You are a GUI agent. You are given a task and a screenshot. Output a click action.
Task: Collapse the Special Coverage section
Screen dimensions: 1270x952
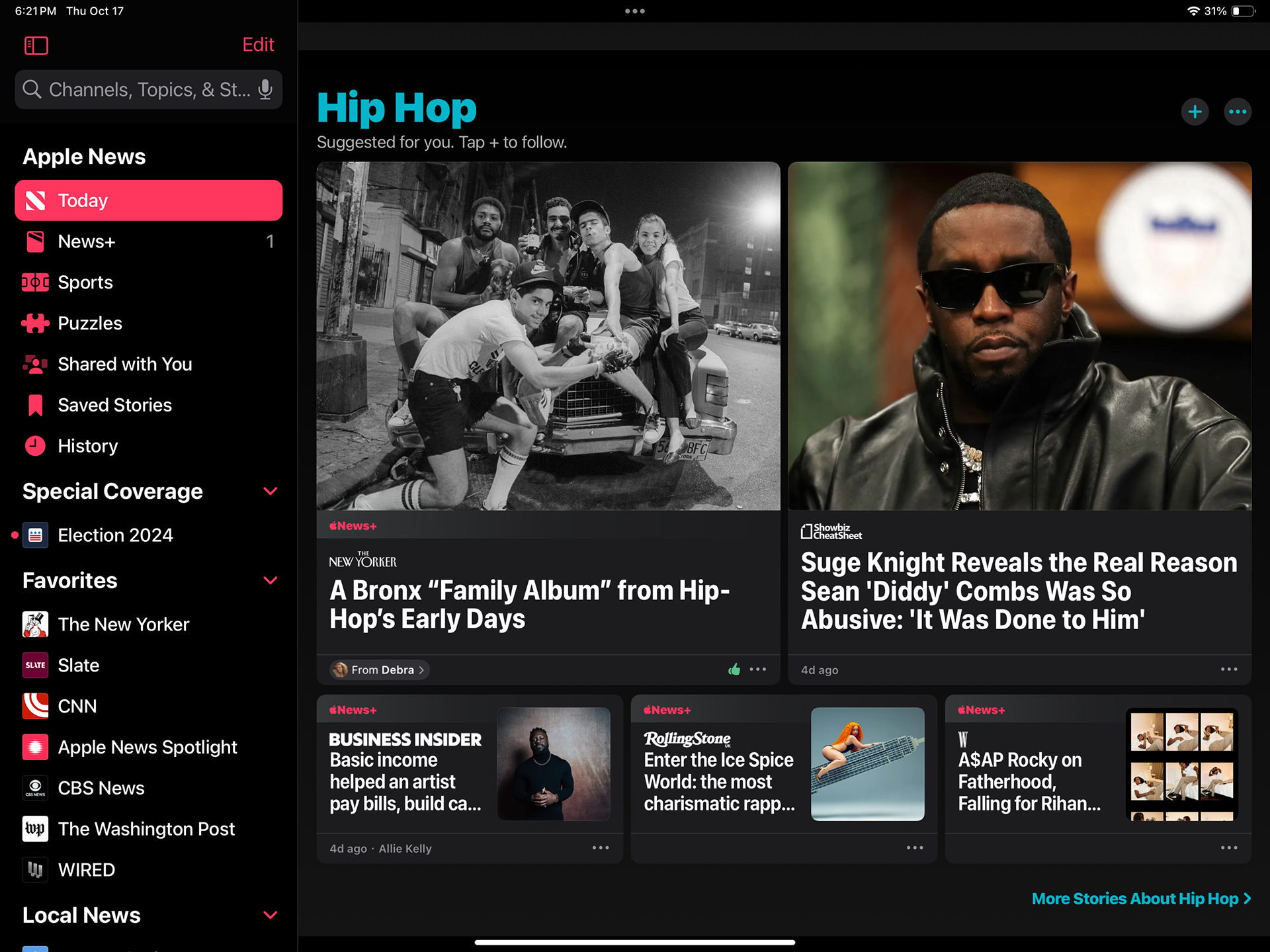click(x=270, y=492)
